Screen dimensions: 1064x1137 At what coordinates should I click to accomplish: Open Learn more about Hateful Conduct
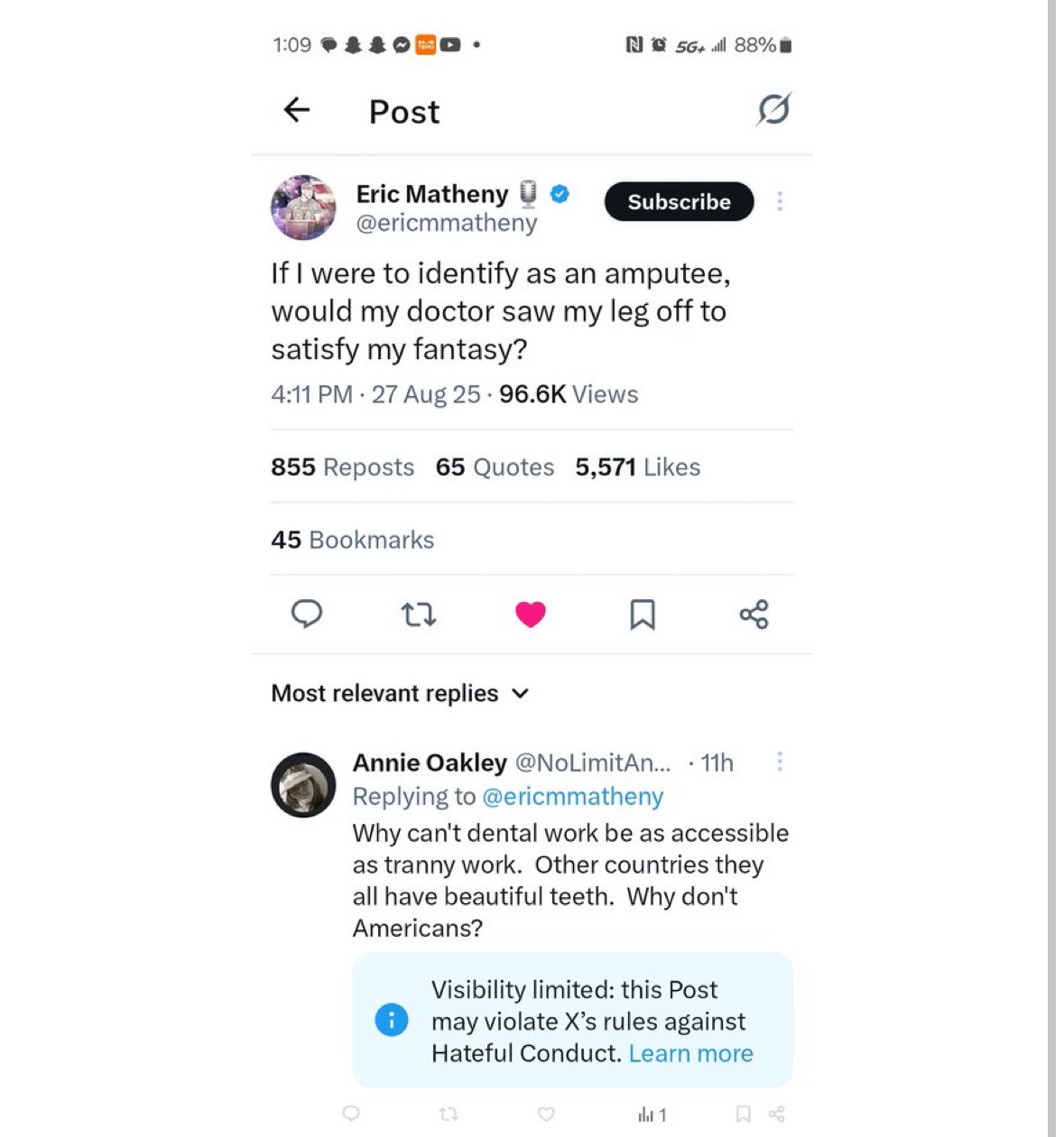[x=690, y=1053]
